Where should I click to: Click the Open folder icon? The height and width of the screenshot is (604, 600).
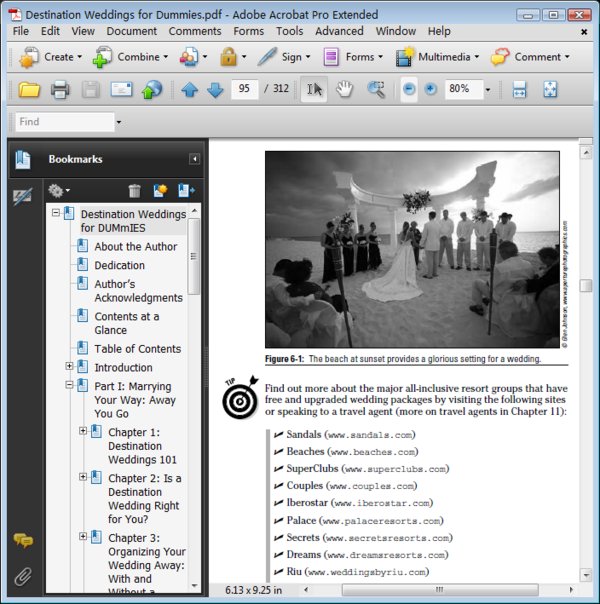[x=29, y=89]
